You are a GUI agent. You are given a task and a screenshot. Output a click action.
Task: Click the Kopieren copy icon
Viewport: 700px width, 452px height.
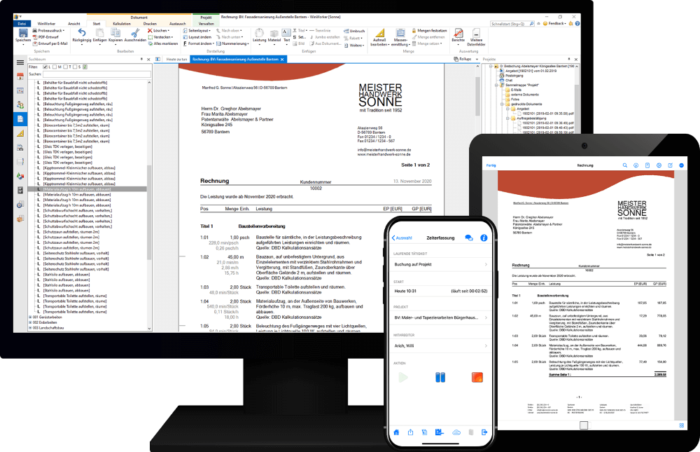(116, 33)
